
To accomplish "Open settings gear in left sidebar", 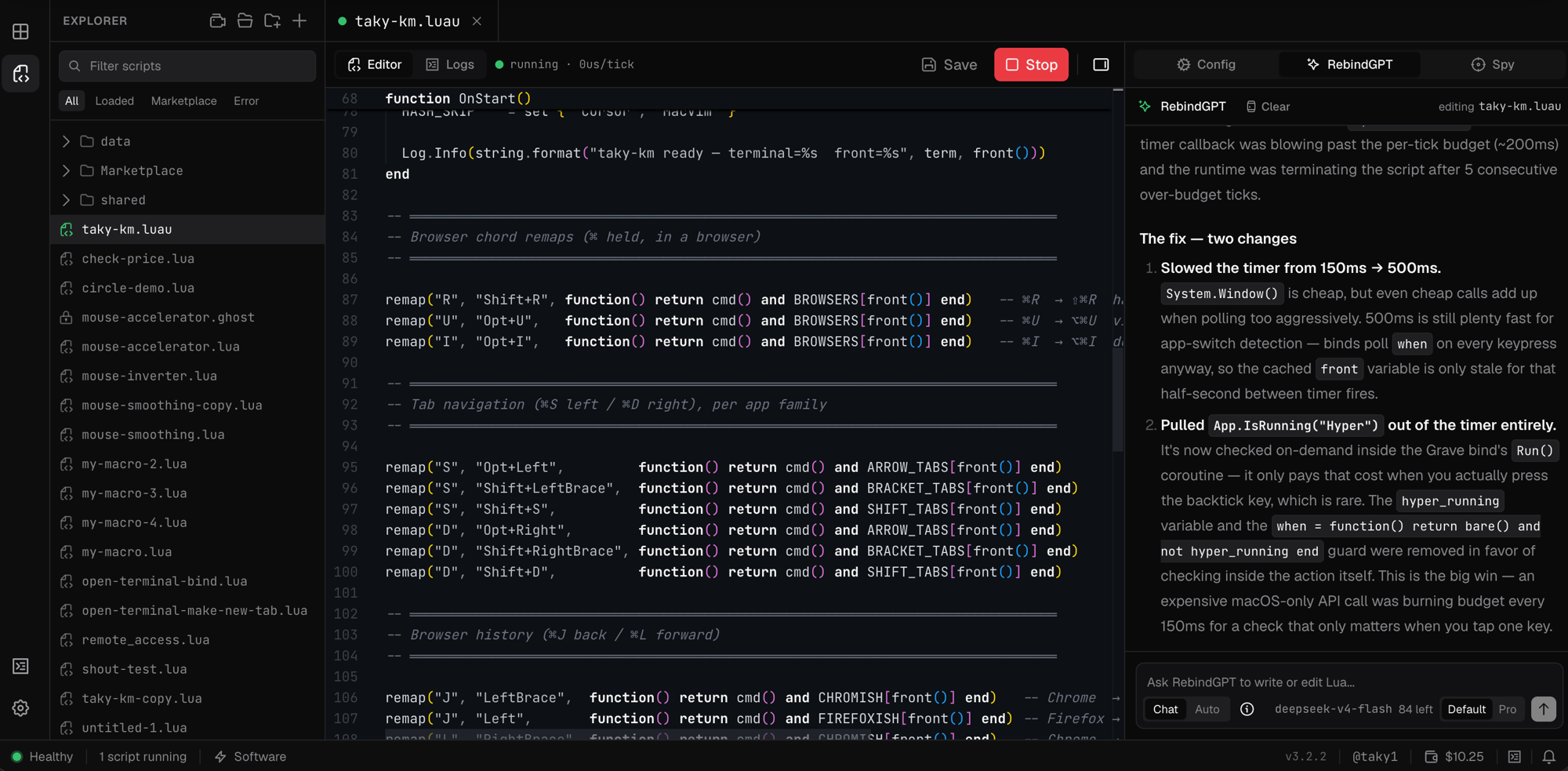I will 21,708.
